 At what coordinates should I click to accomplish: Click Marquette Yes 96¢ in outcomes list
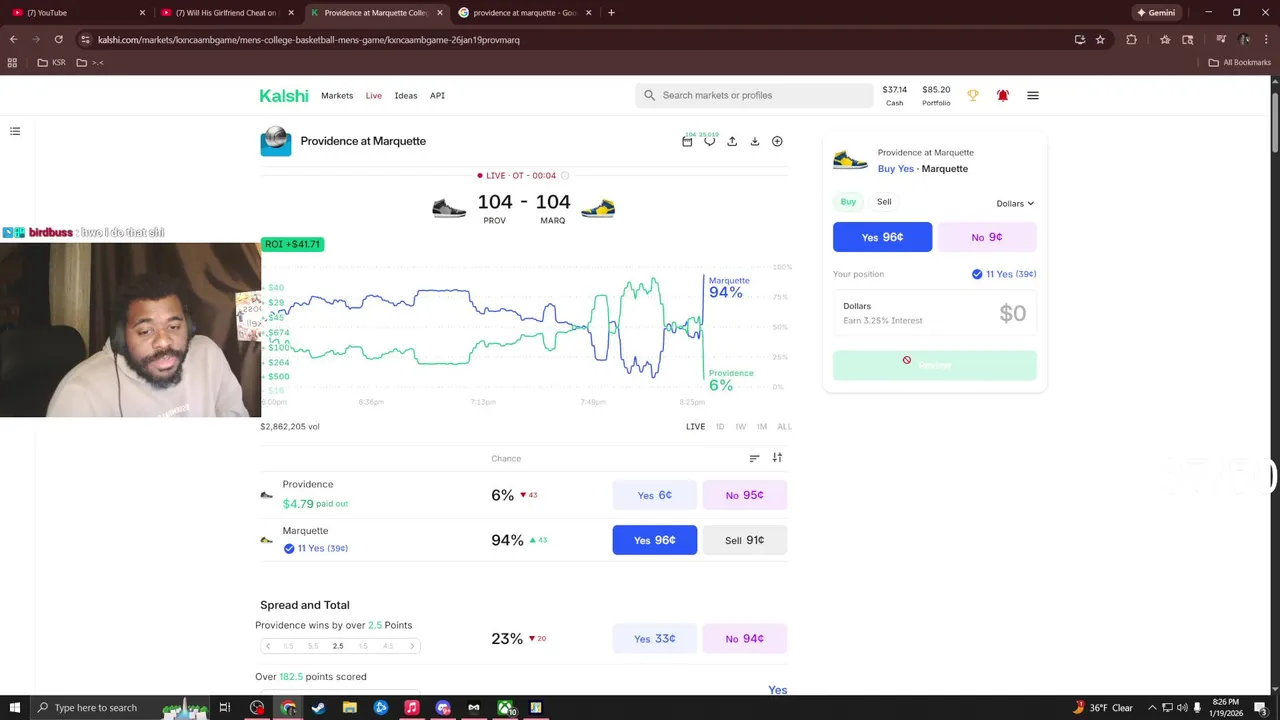click(x=655, y=540)
